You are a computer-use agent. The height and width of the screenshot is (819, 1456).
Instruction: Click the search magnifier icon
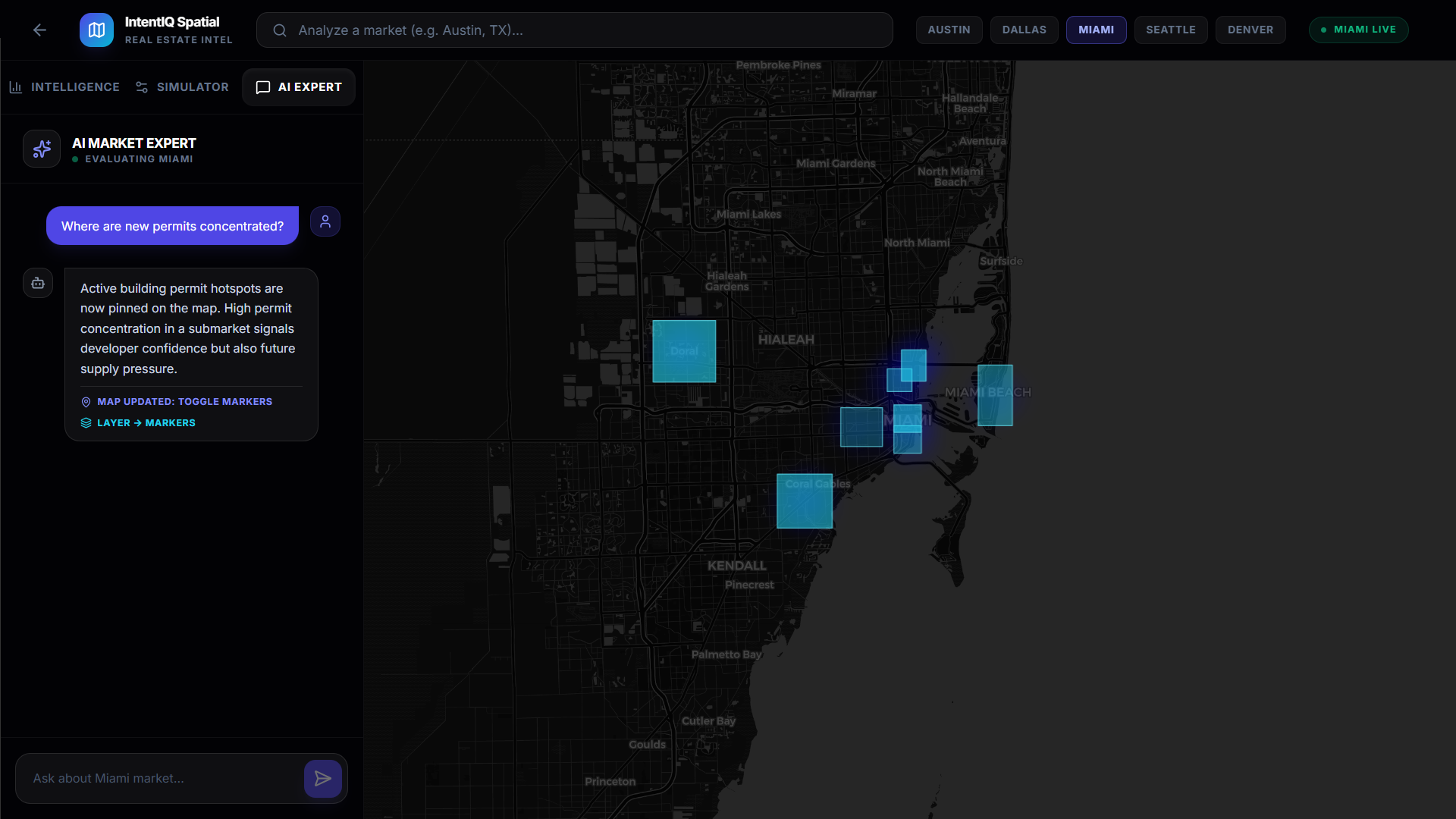pyautogui.click(x=280, y=30)
